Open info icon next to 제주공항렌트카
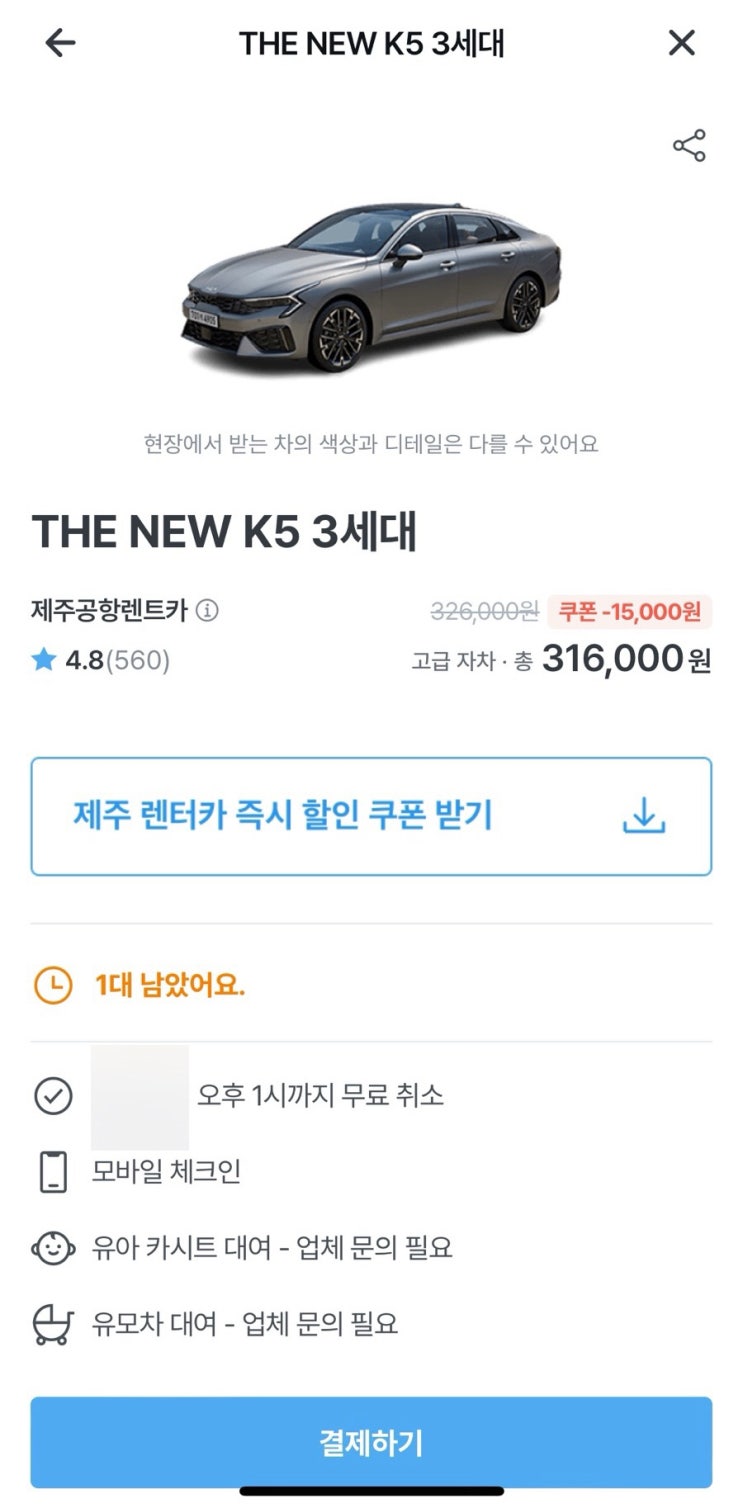Screen dimensions: 743x1508 (x=207, y=610)
